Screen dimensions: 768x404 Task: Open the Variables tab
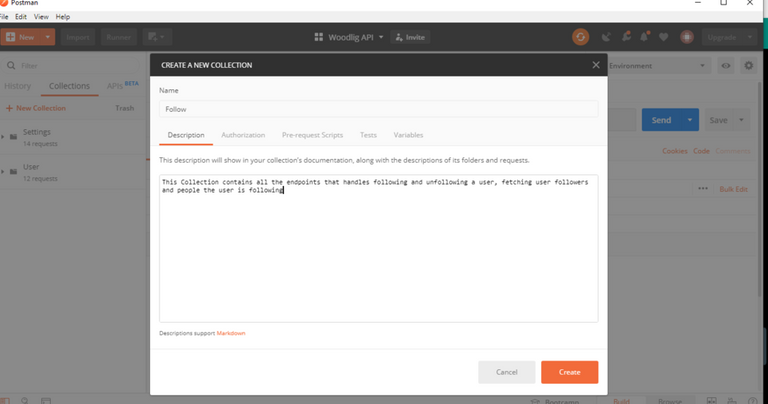pyautogui.click(x=408, y=135)
